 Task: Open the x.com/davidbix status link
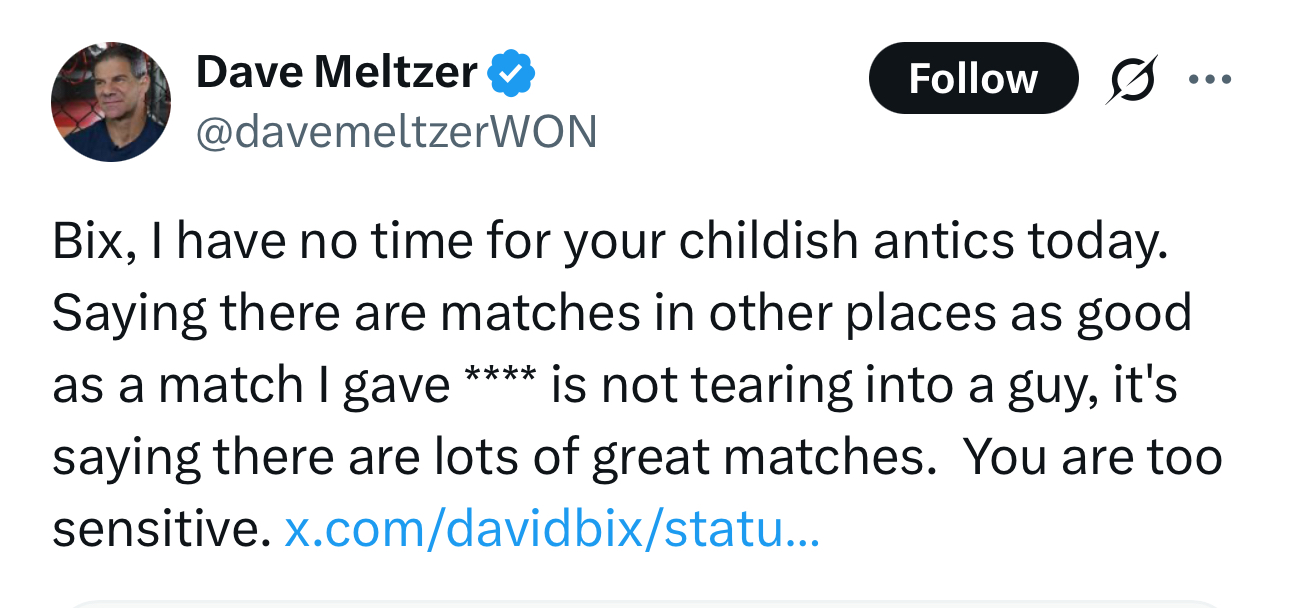(x=552, y=529)
